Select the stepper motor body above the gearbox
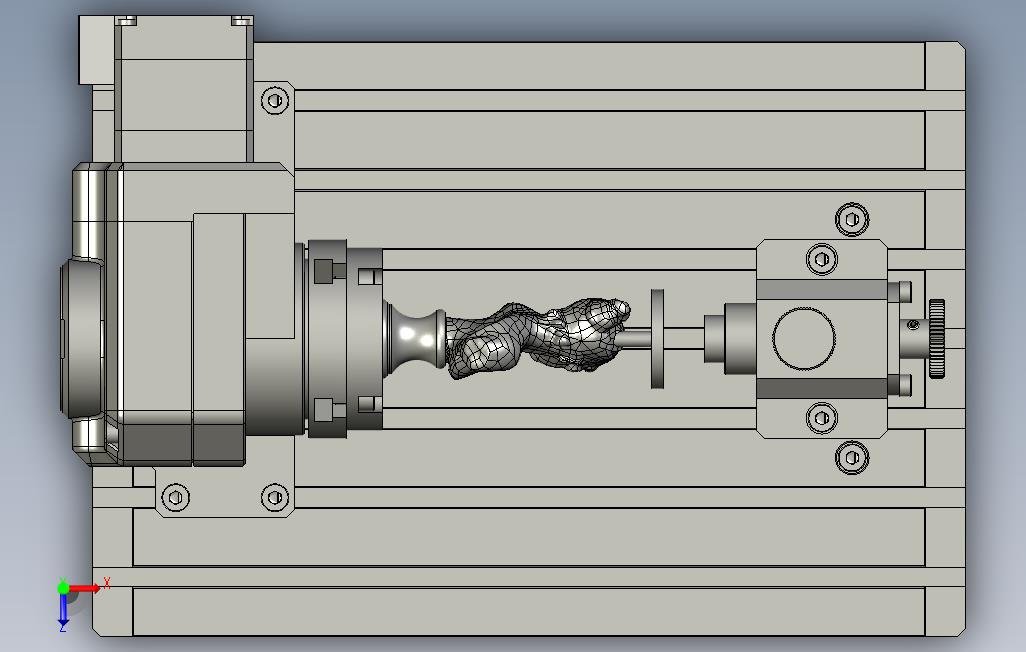1026x652 pixels. click(x=184, y=89)
